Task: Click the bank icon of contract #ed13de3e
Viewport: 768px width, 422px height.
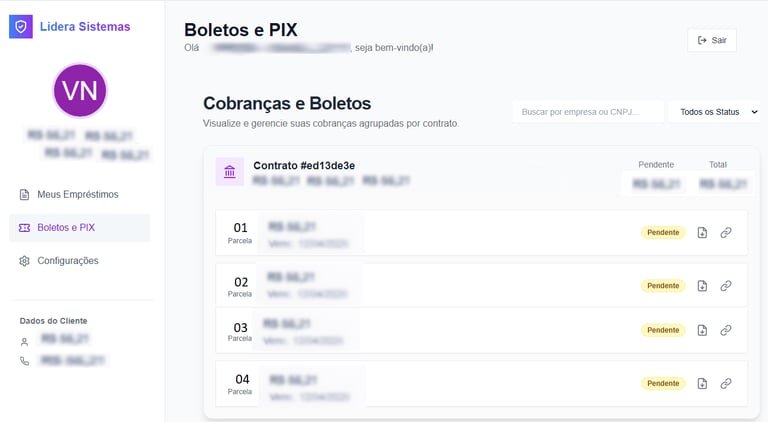Action: click(230, 172)
